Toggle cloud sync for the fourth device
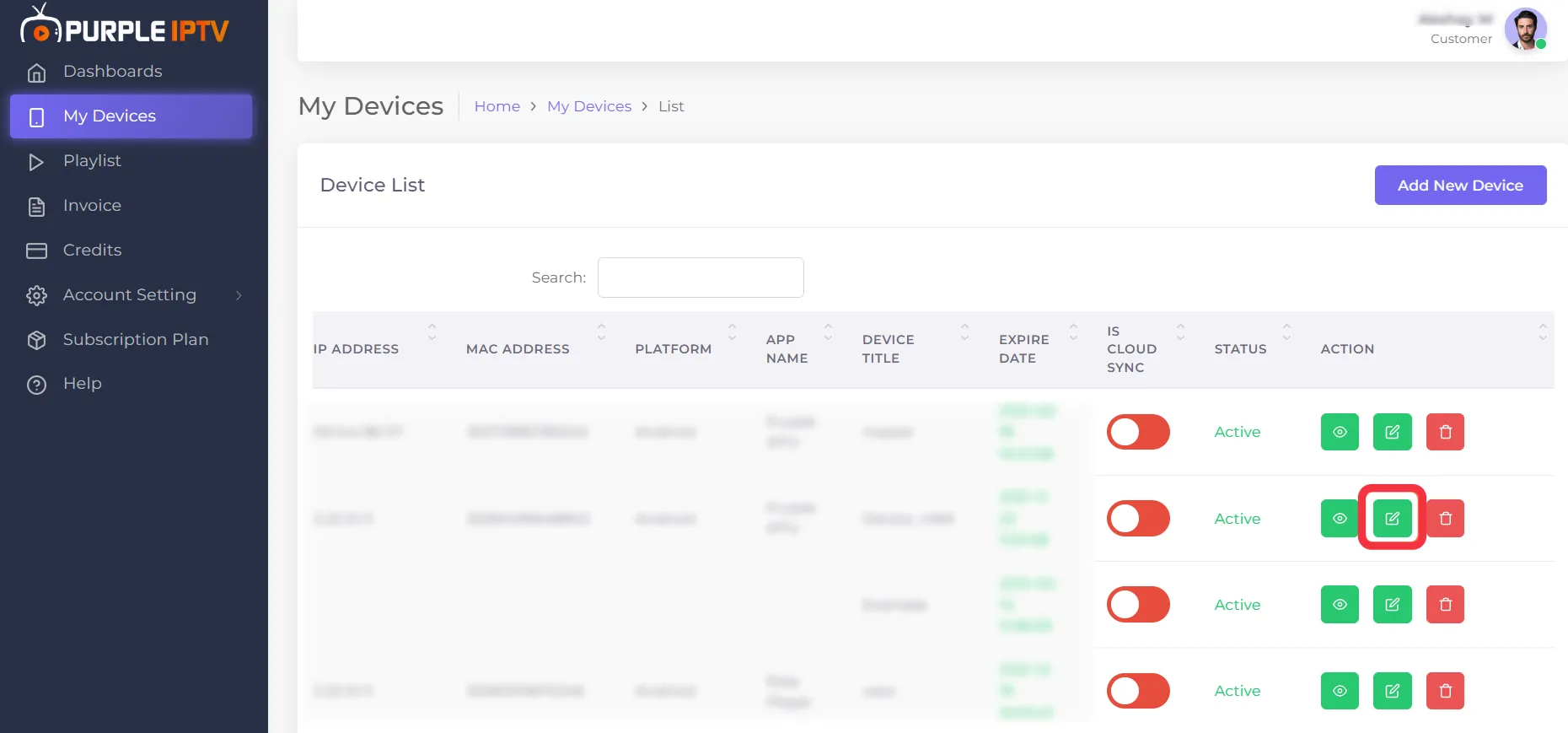Viewport: 1568px width, 733px height. (x=1138, y=691)
